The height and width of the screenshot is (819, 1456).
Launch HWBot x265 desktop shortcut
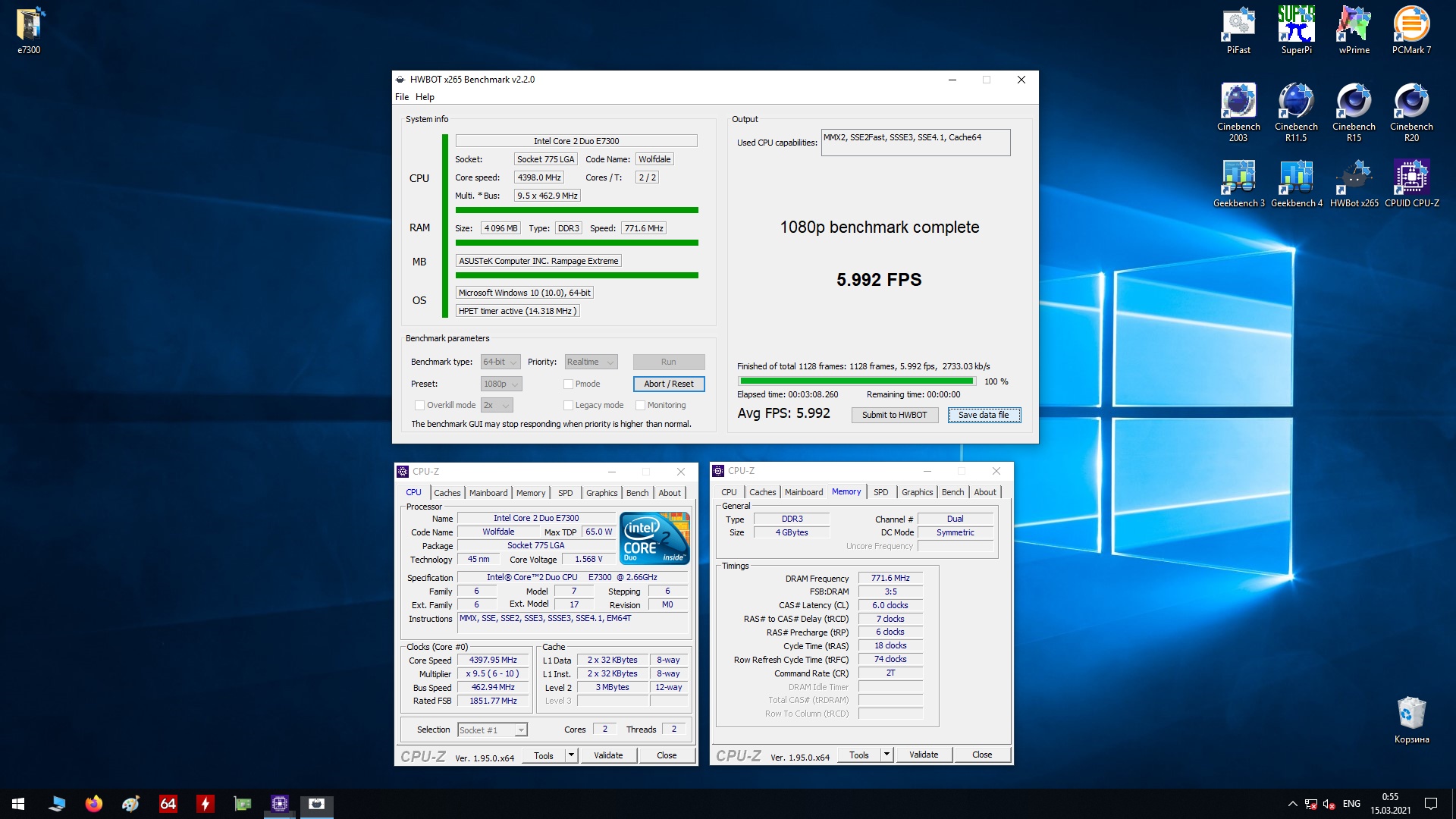pyautogui.click(x=1354, y=184)
